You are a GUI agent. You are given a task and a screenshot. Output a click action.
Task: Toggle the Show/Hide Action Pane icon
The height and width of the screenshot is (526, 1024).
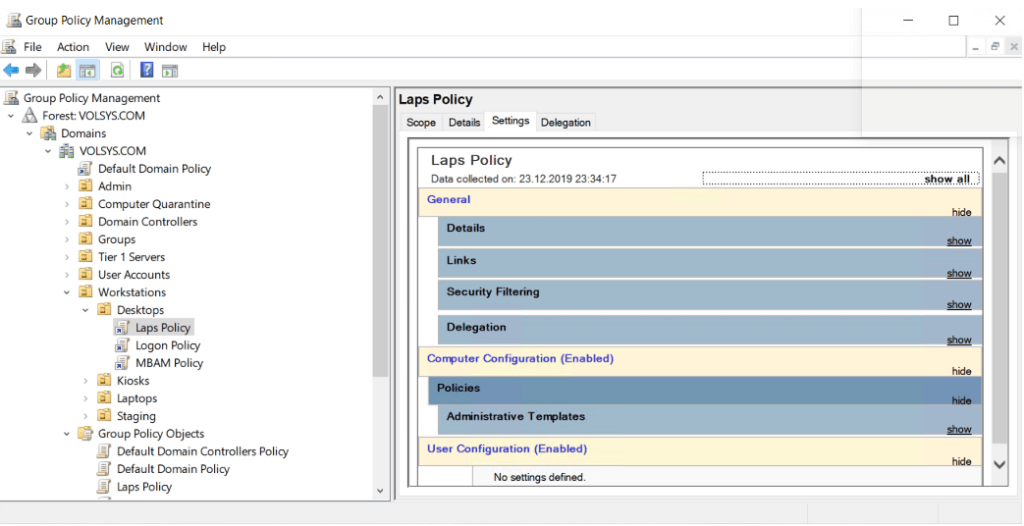coord(170,70)
